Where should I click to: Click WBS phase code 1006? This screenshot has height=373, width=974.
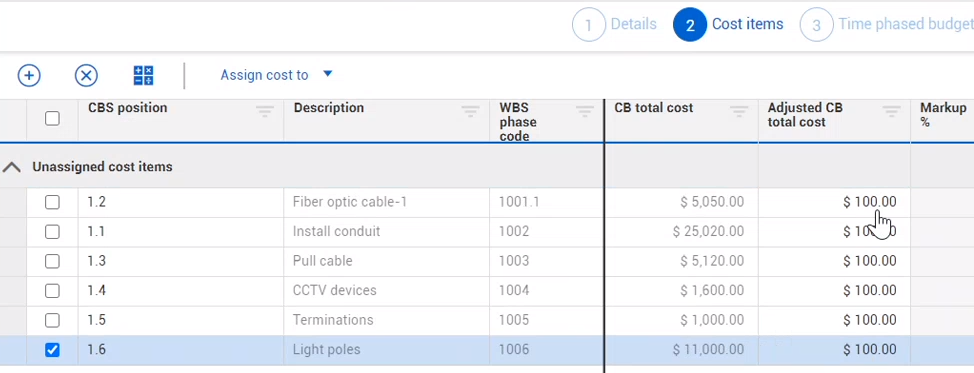(514, 350)
